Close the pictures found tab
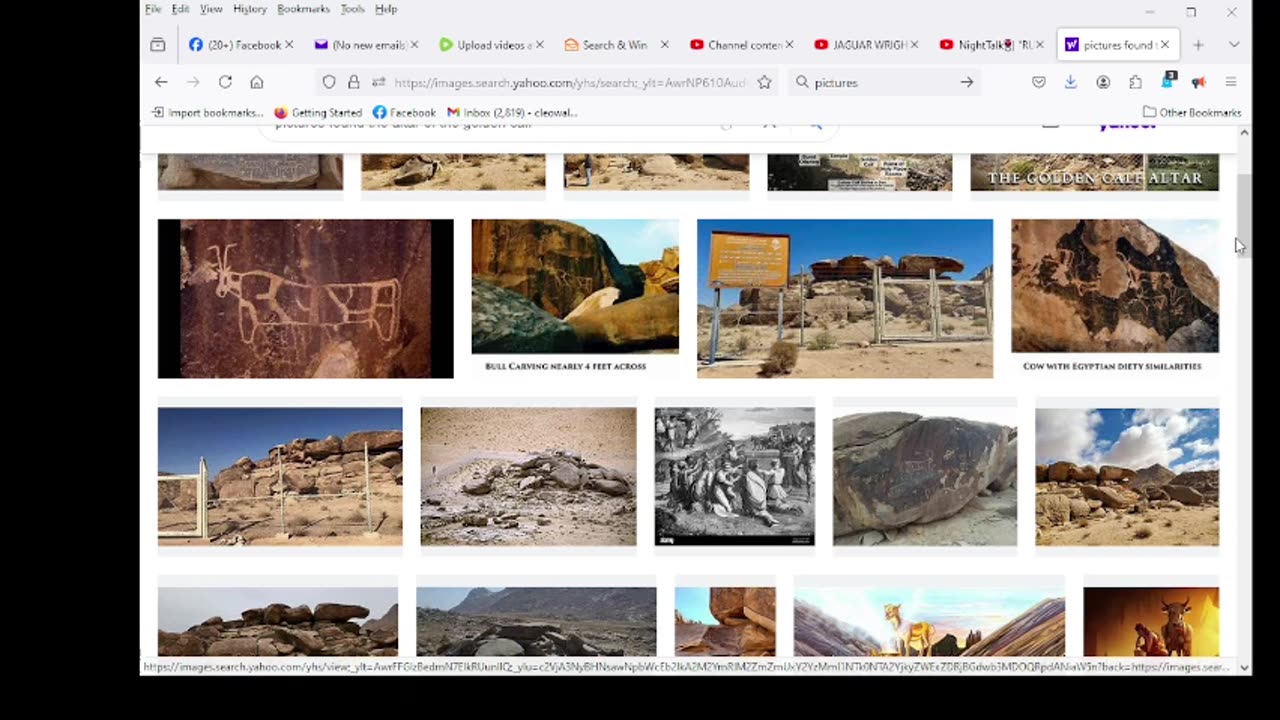This screenshot has height=720, width=1280. coord(1165,45)
